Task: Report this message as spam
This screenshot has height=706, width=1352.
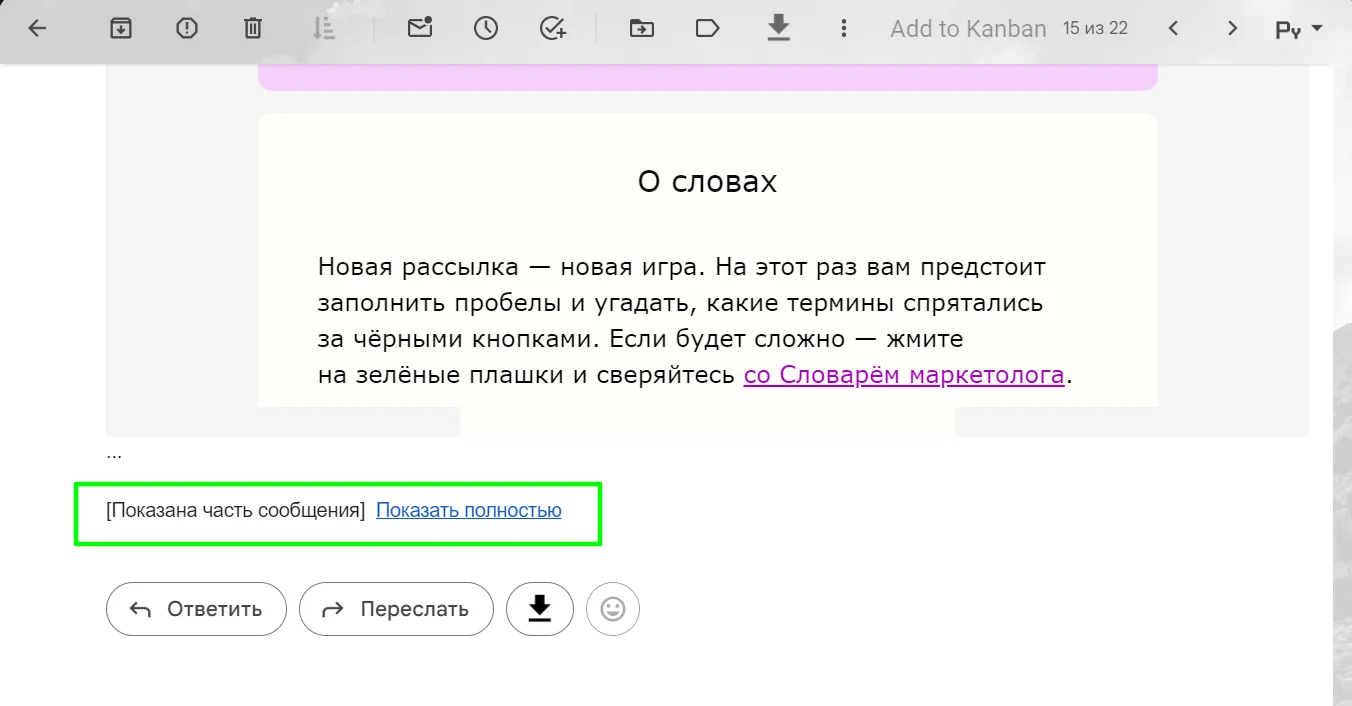Action: click(187, 29)
